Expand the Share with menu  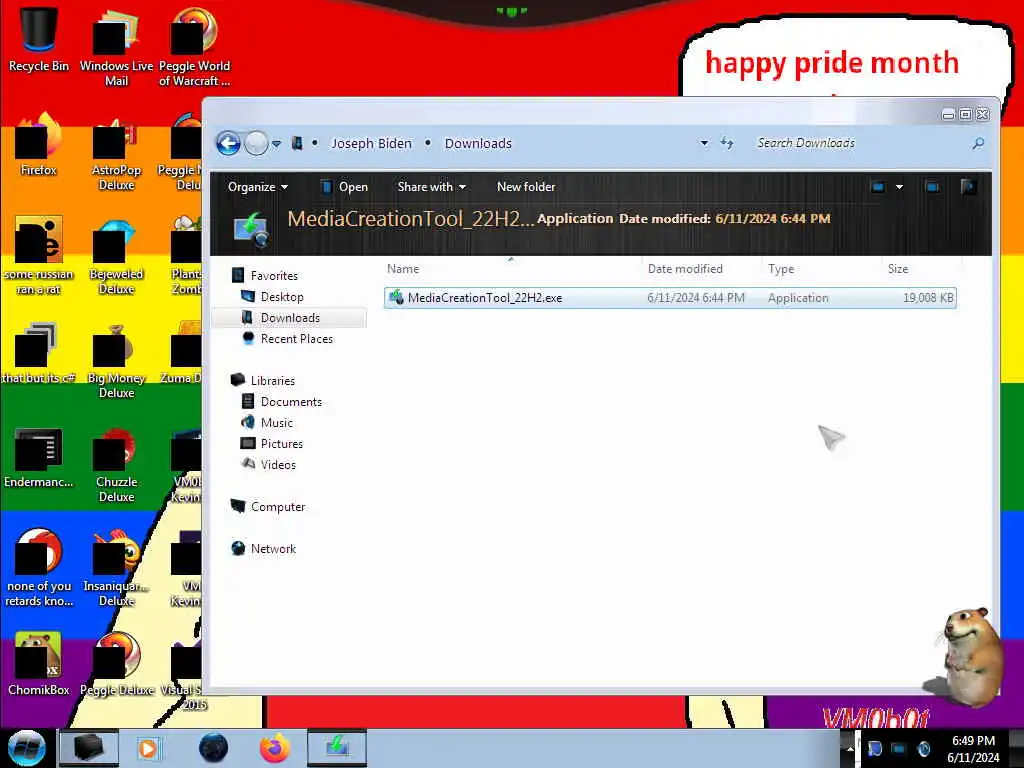coord(432,187)
